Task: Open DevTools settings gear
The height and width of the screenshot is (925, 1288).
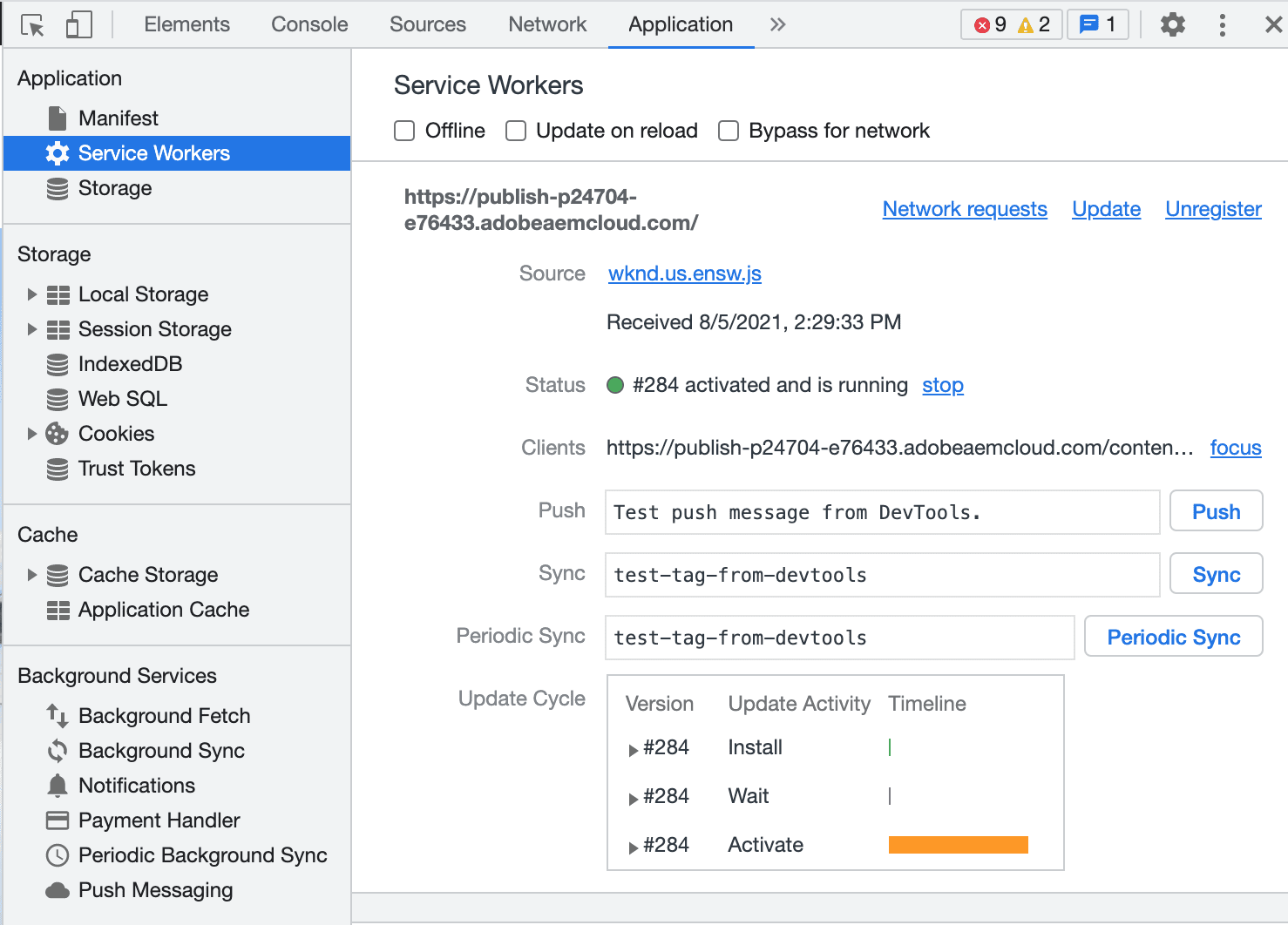Action: (x=1172, y=24)
